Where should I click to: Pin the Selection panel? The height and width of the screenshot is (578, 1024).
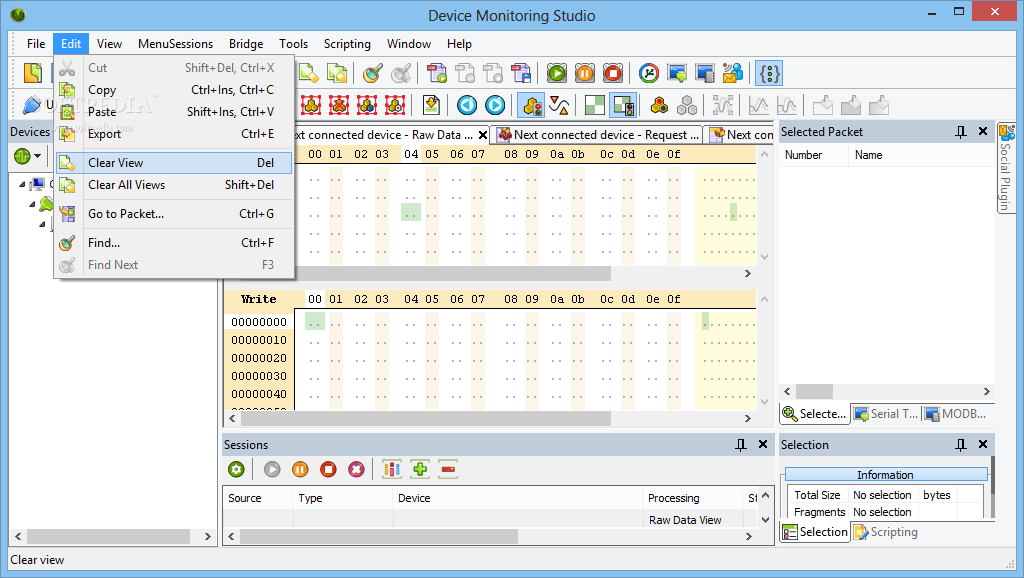(961, 445)
